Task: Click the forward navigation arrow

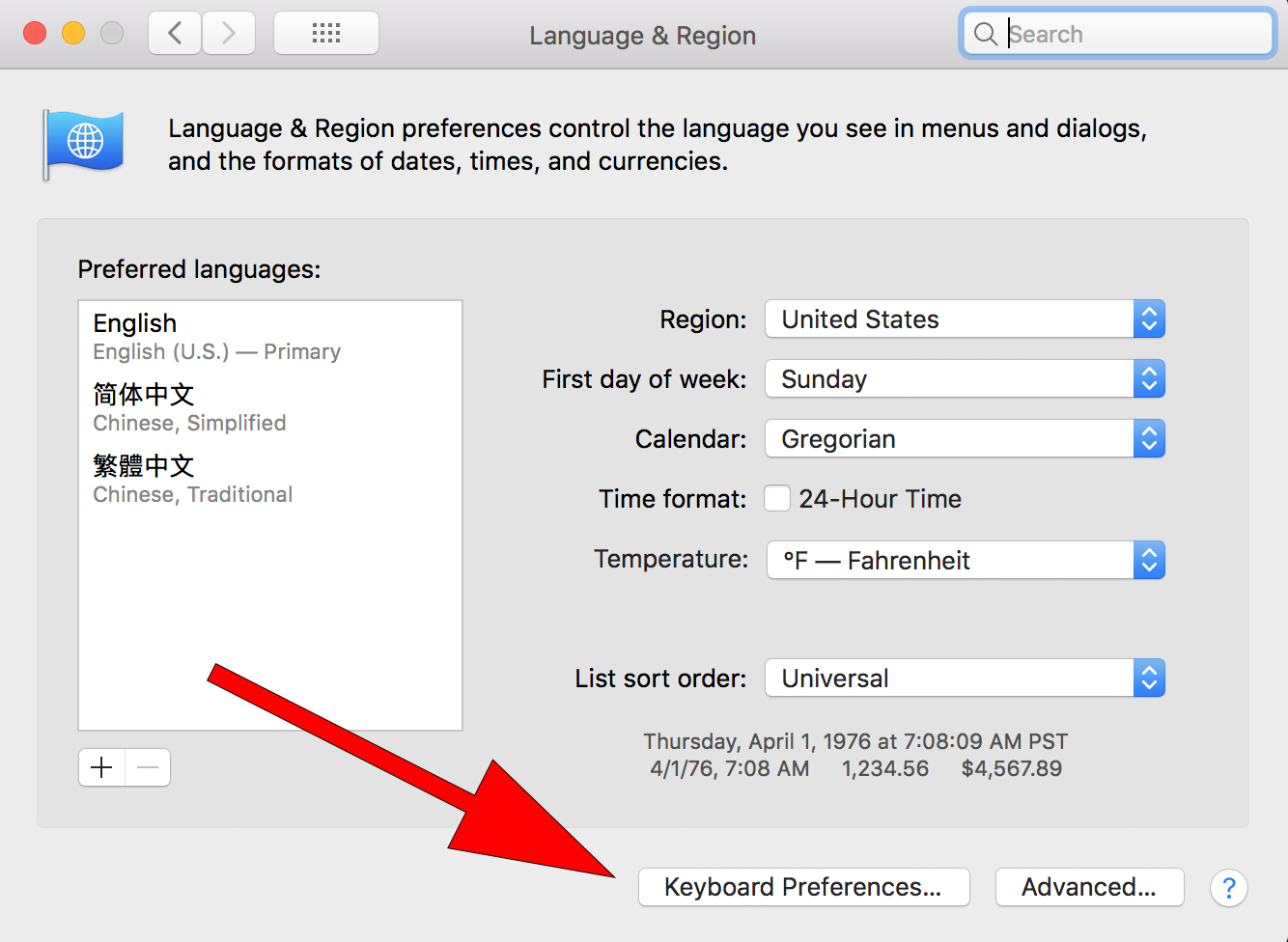Action: tap(229, 34)
